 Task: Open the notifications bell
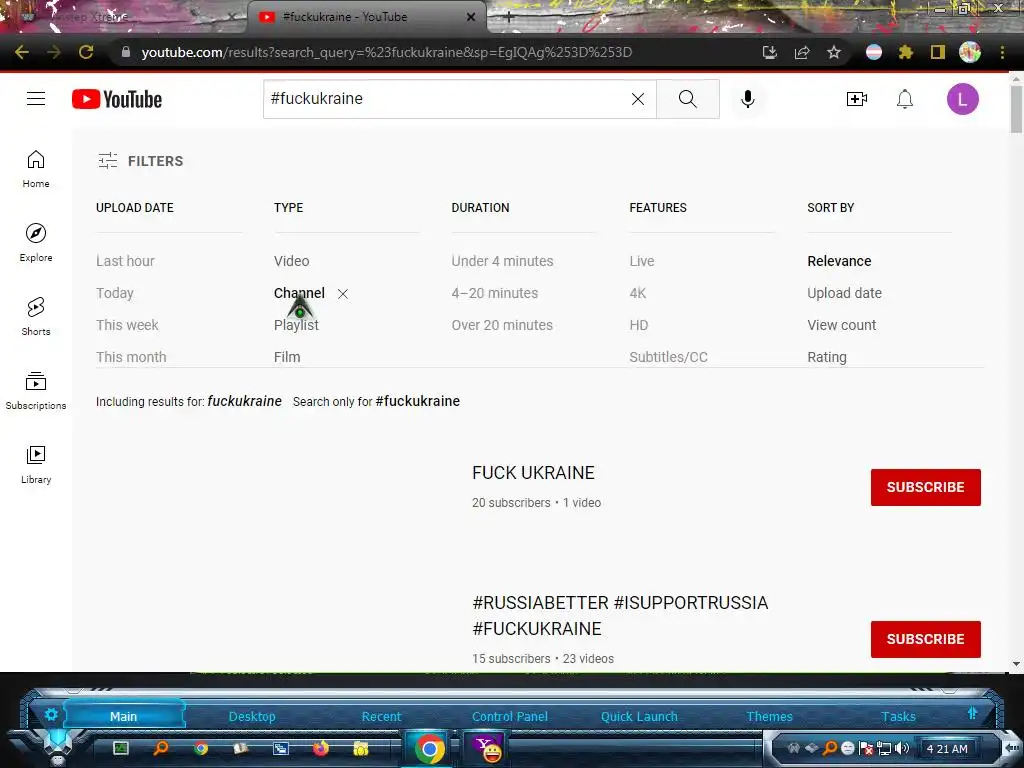[x=904, y=99]
